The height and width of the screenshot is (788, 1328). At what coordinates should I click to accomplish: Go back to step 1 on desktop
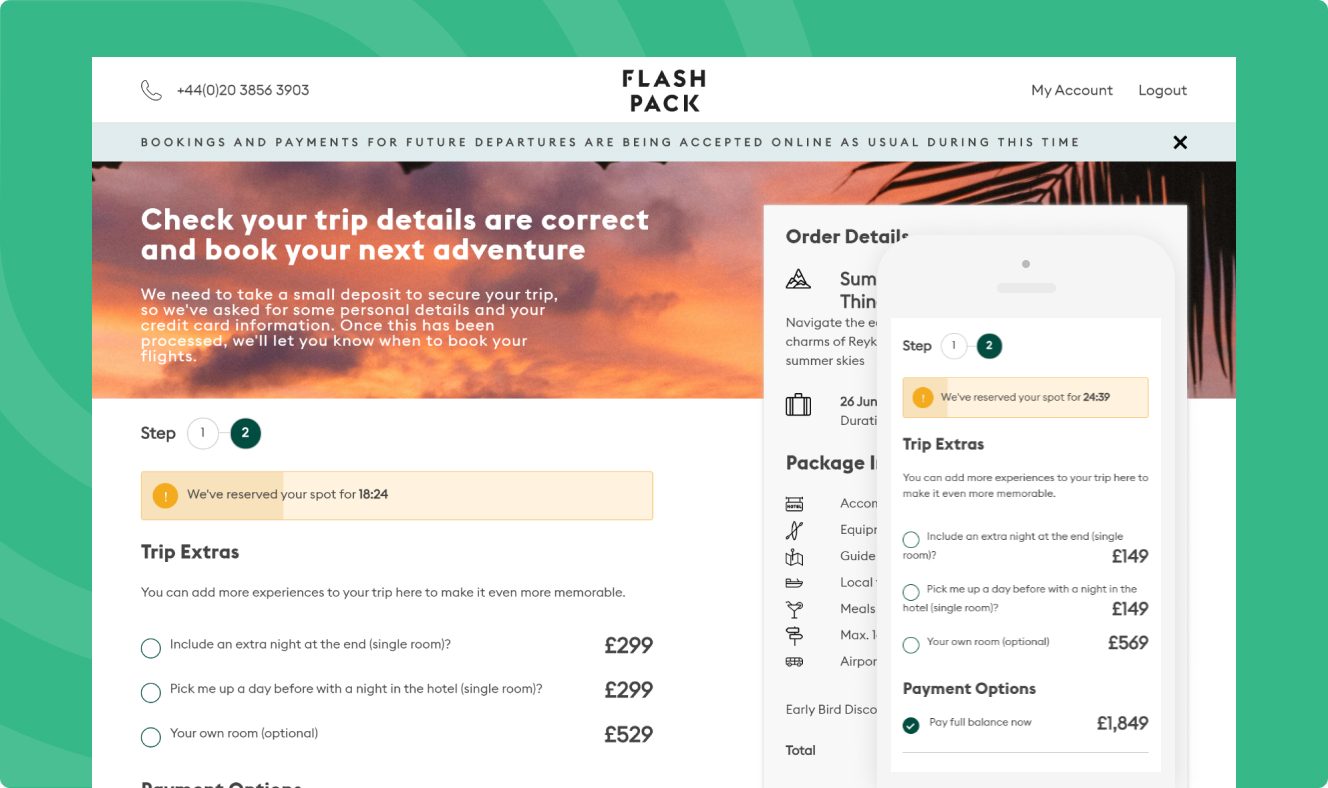point(203,433)
